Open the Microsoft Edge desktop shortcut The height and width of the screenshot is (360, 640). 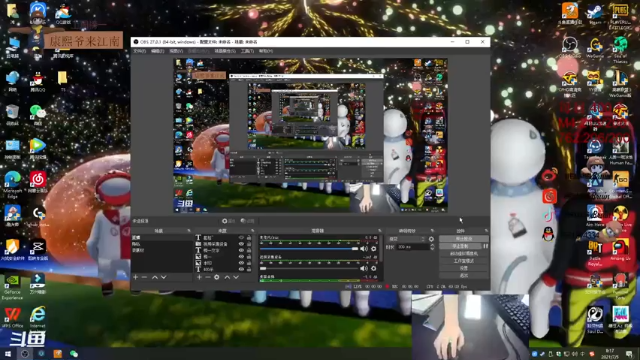13,184
